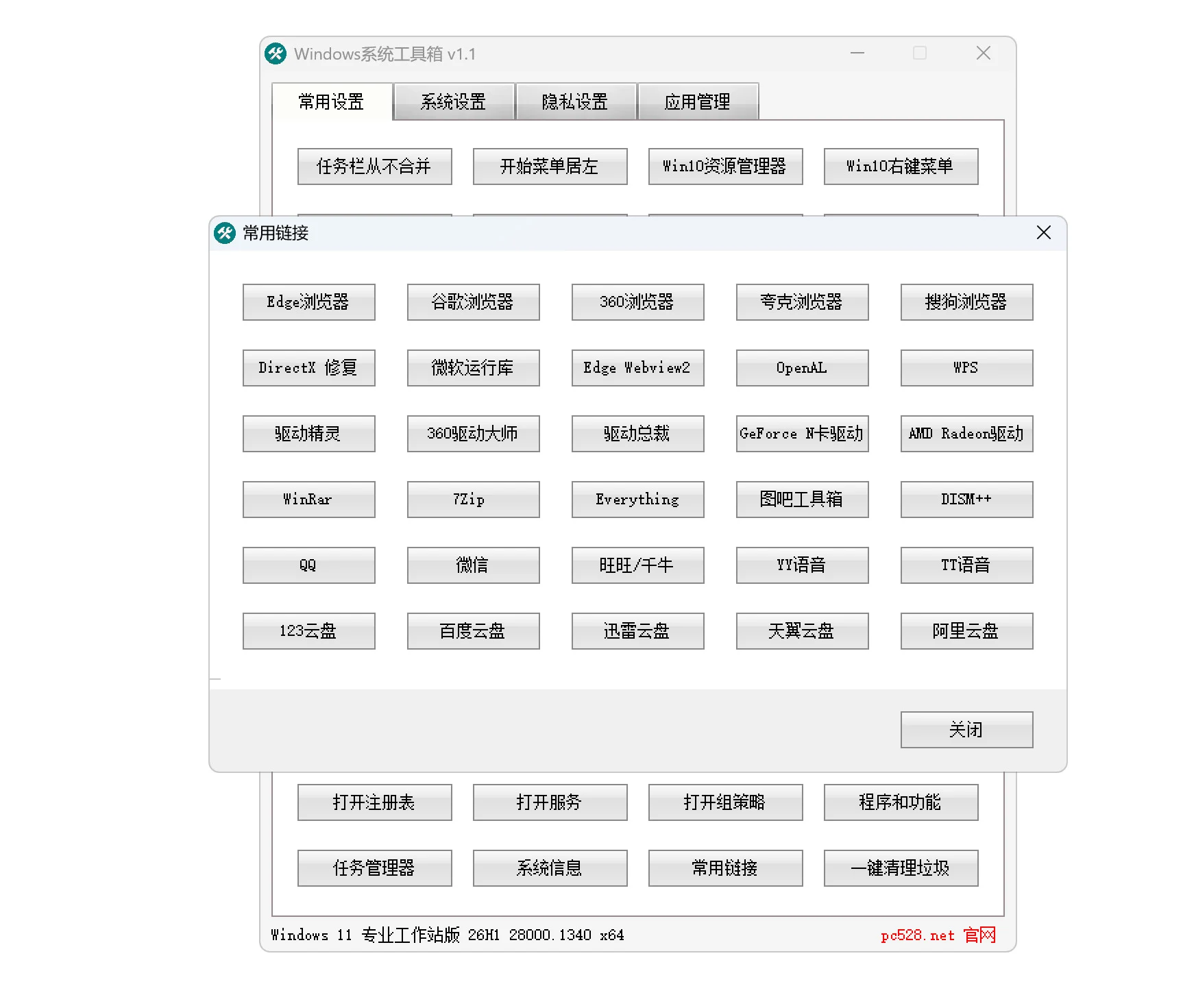This screenshot has height=1008, width=1183.
Task: Open the Everything search tool link
Action: (x=637, y=499)
